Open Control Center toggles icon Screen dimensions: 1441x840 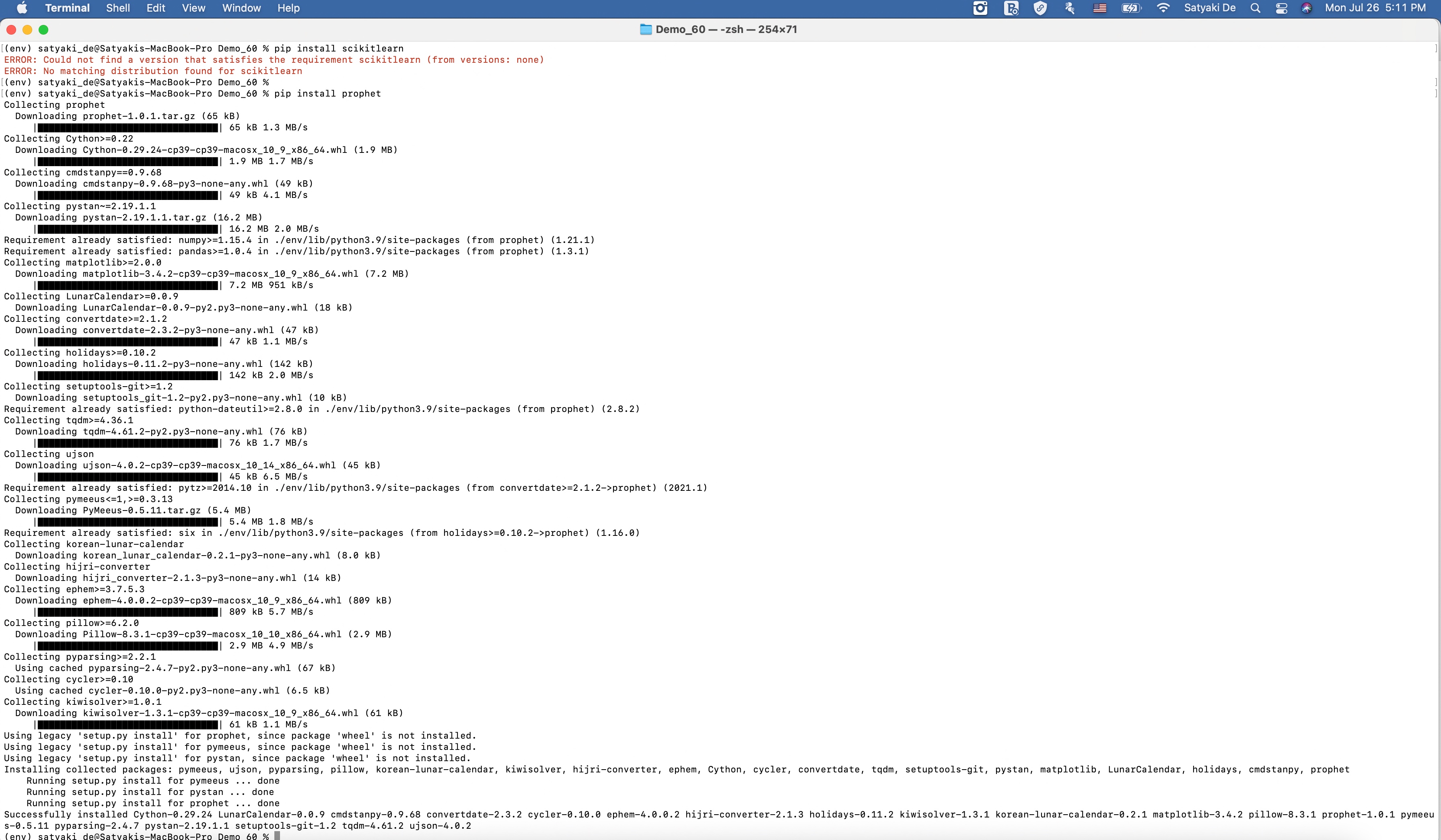pos(1281,8)
